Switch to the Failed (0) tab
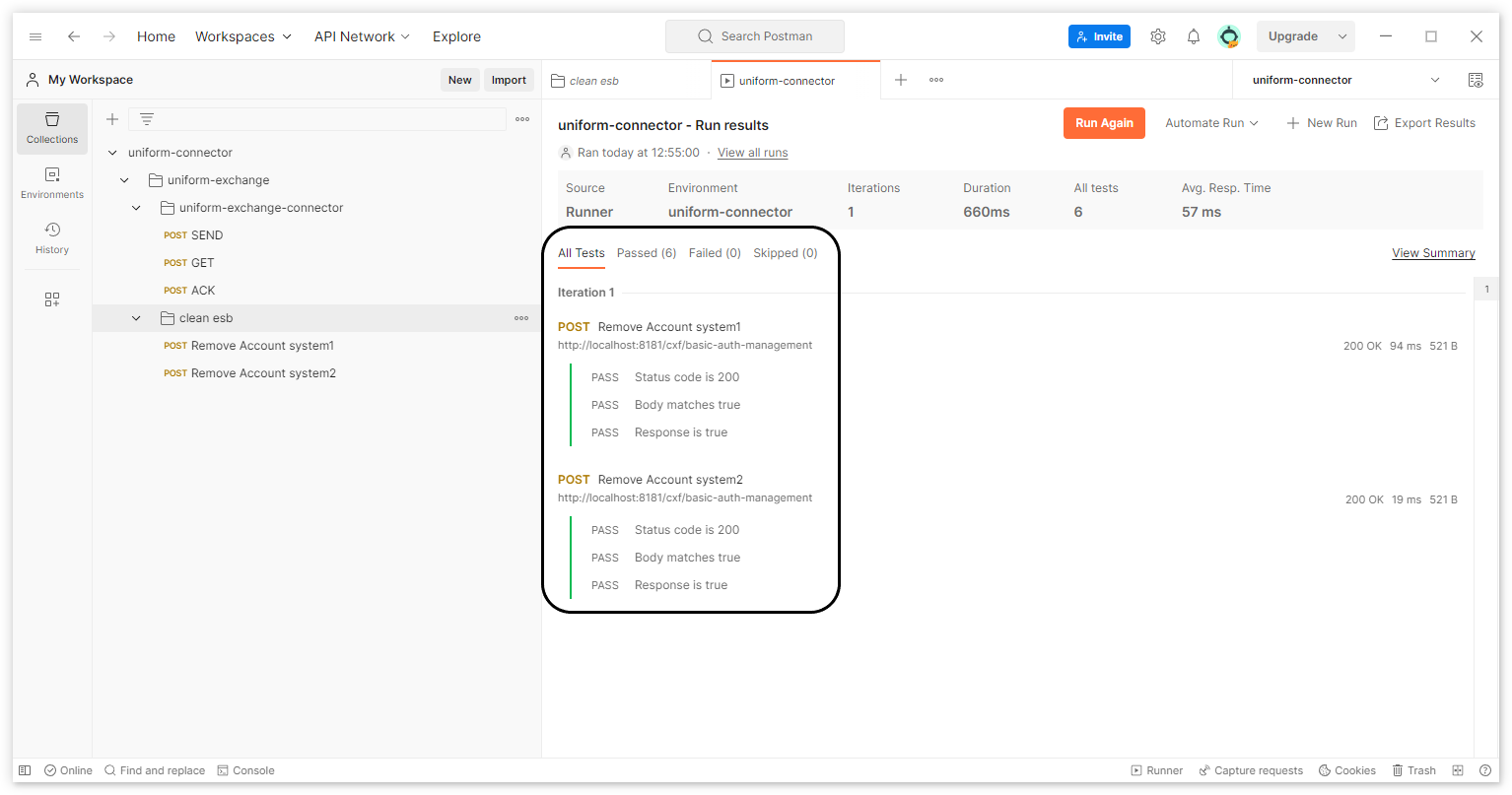 tap(715, 253)
